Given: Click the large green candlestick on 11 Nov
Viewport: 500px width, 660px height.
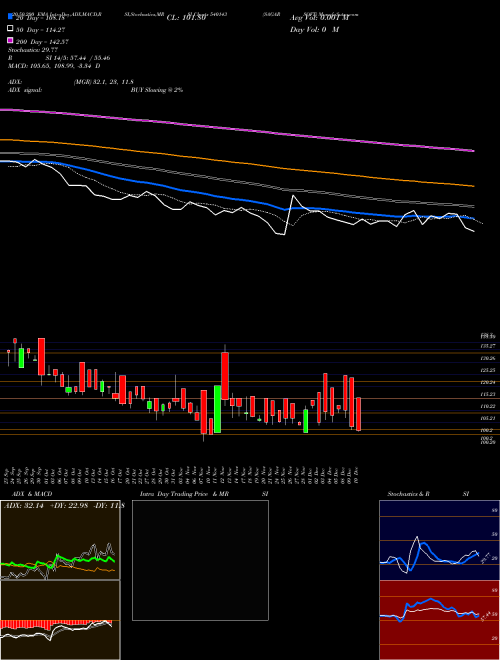Looking at the screenshot, I should (218, 409).
